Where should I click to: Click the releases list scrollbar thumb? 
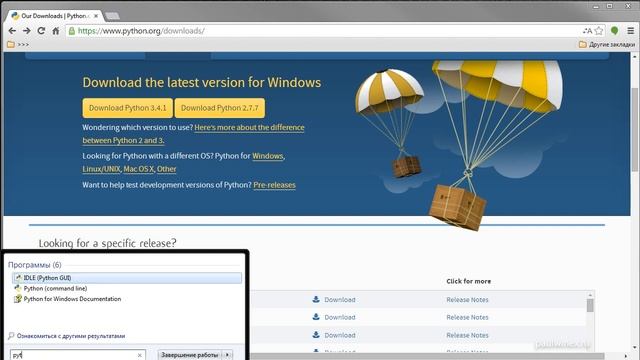[590, 305]
